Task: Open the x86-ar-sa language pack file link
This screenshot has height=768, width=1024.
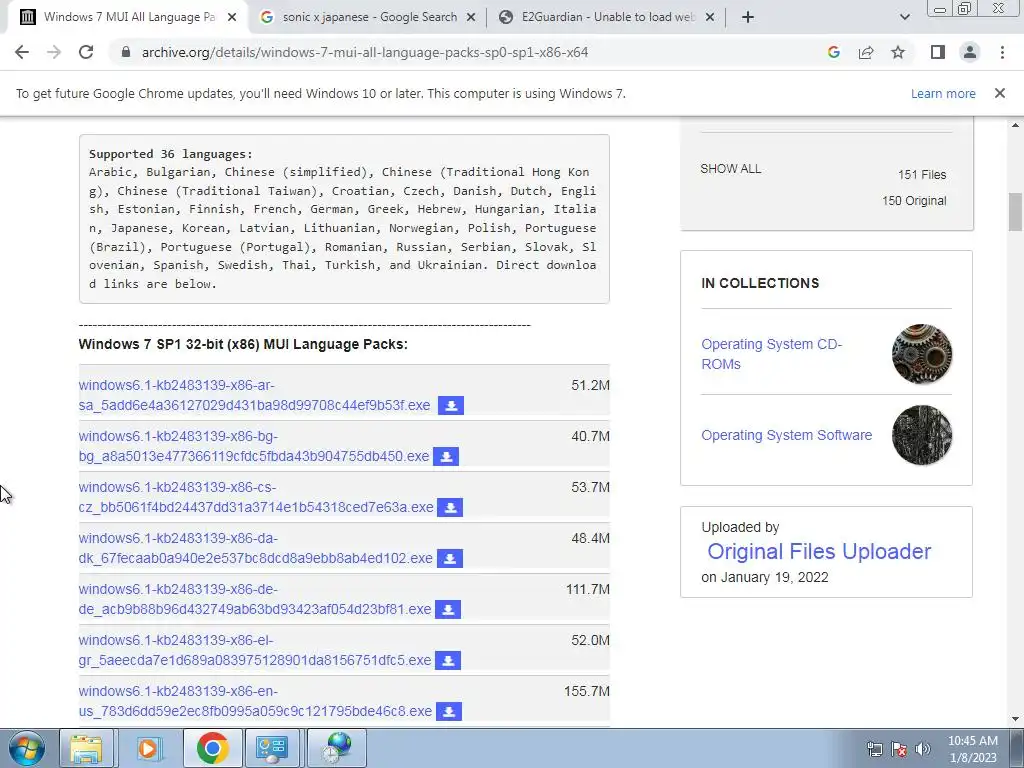Action: click(x=254, y=395)
